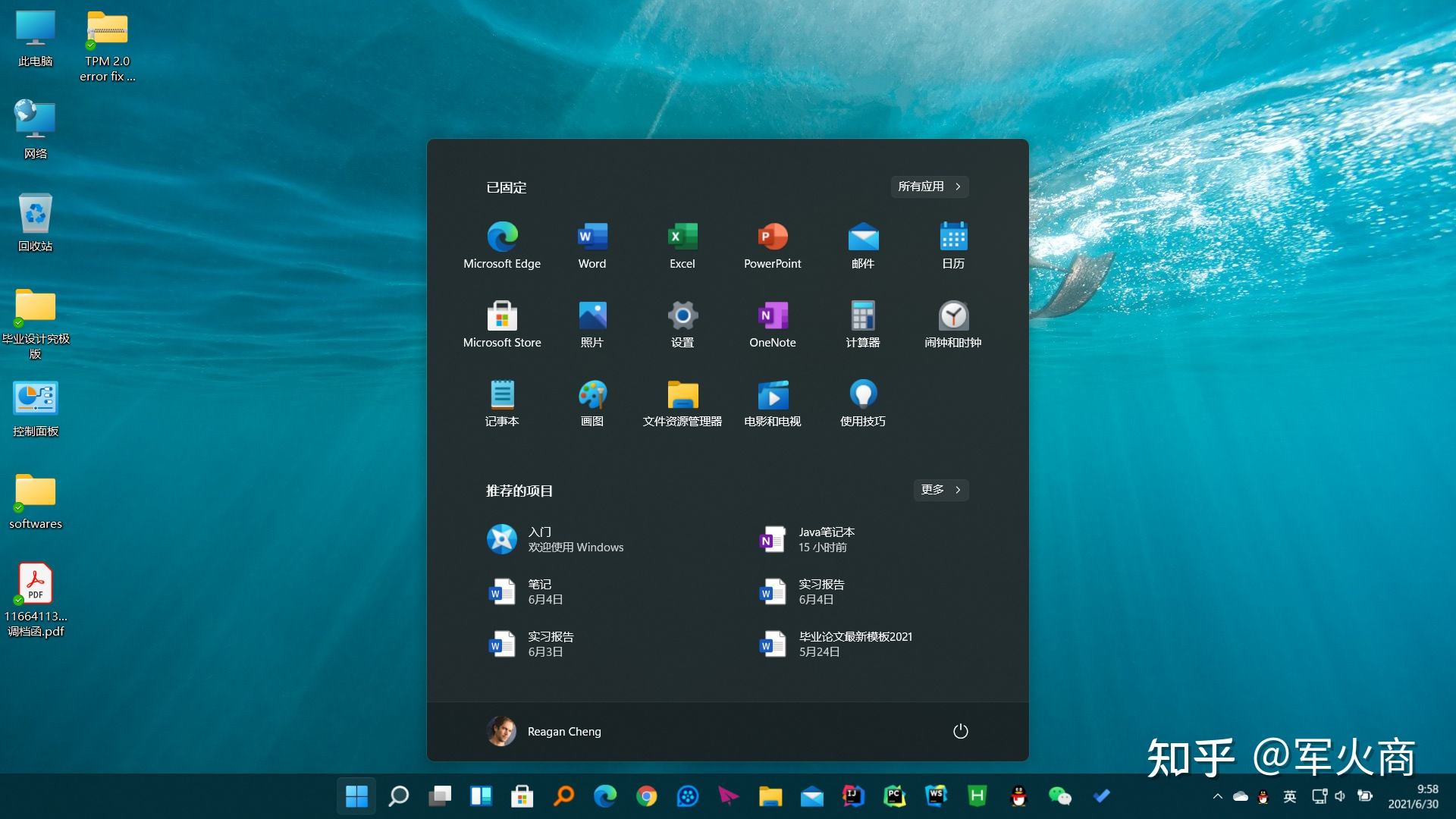The height and width of the screenshot is (819, 1456).
Task: Open the 邮件 (Mail) pinned app
Action: click(863, 246)
